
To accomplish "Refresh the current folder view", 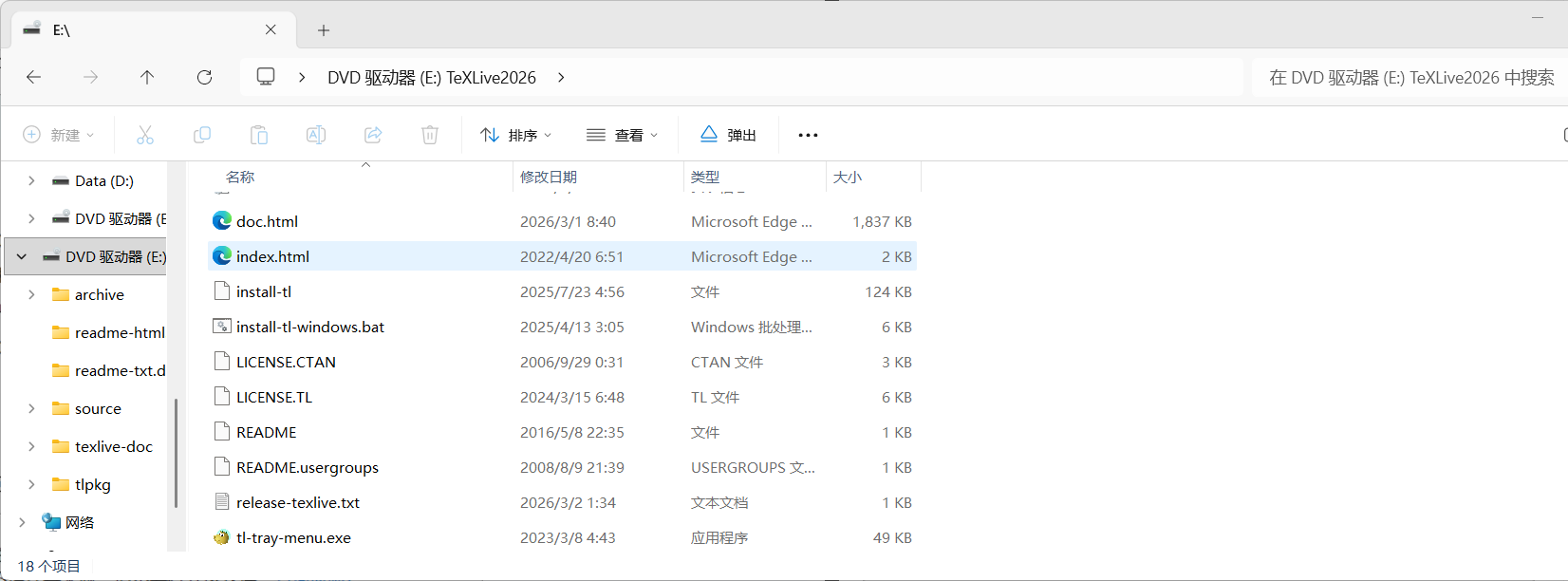I will (x=204, y=77).
